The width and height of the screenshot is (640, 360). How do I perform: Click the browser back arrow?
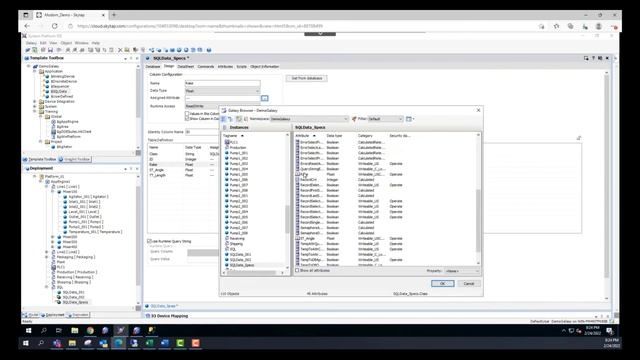pos(27,26)
